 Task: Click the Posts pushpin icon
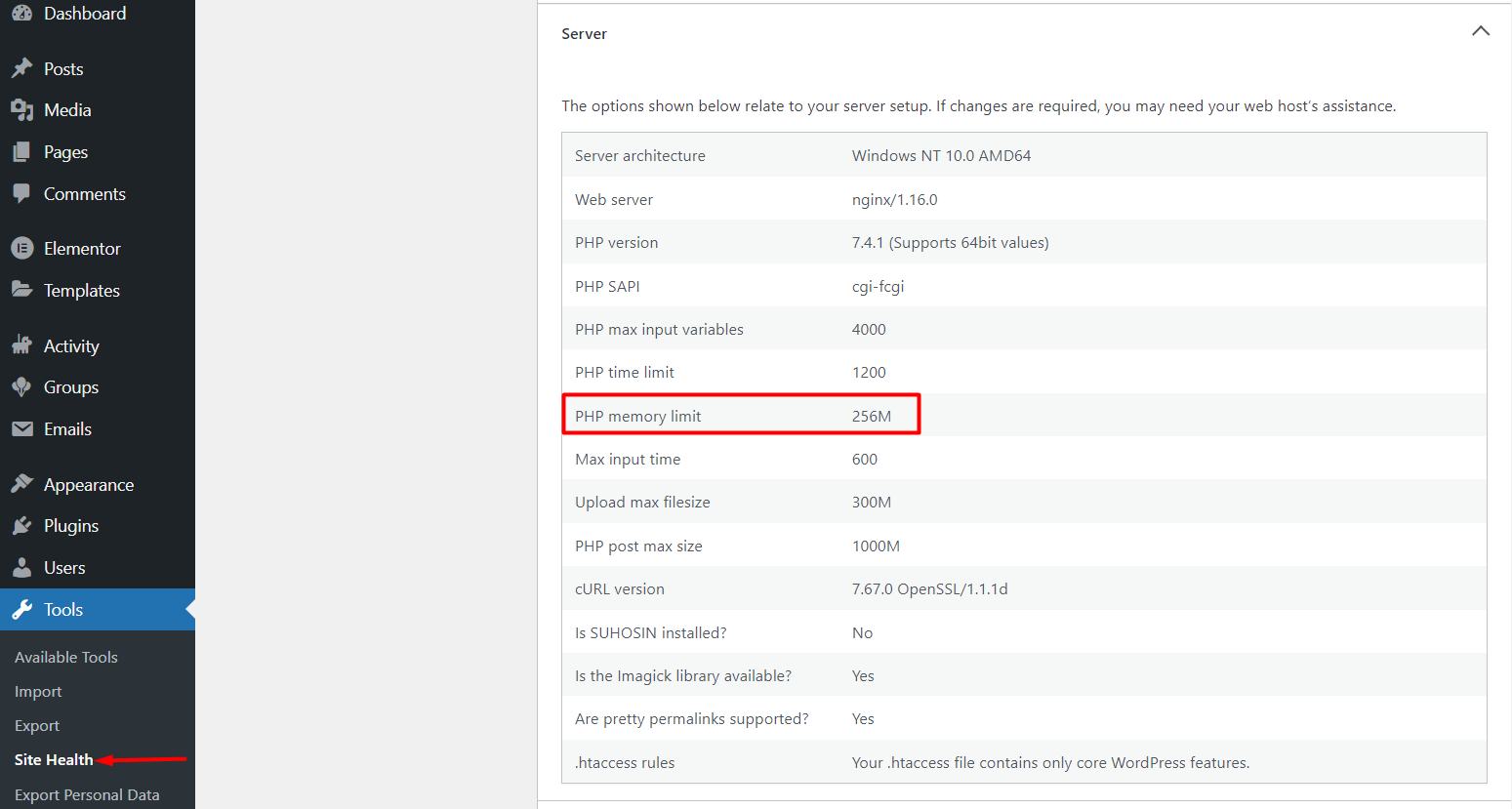(21, 68)
